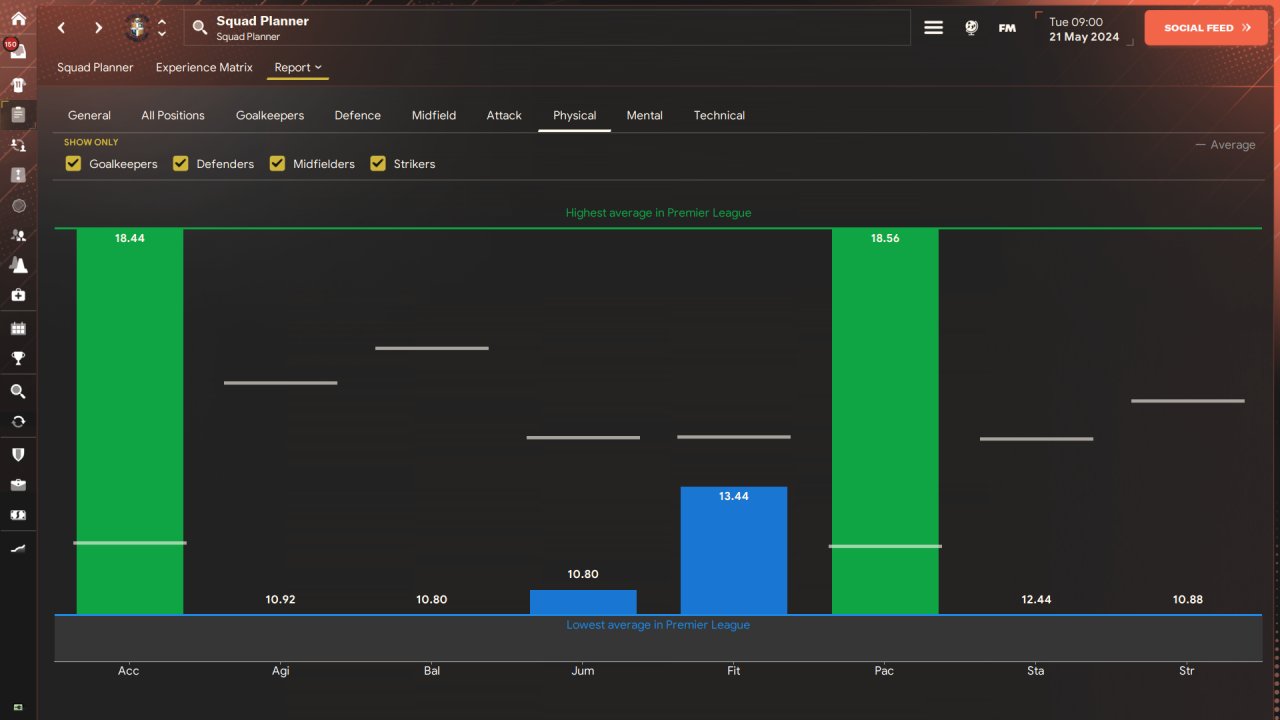The width and height of the screenshot is (1280, 720).
Task: Uncheck the Goalkeepers checkbox
Action: click(73, 163)
